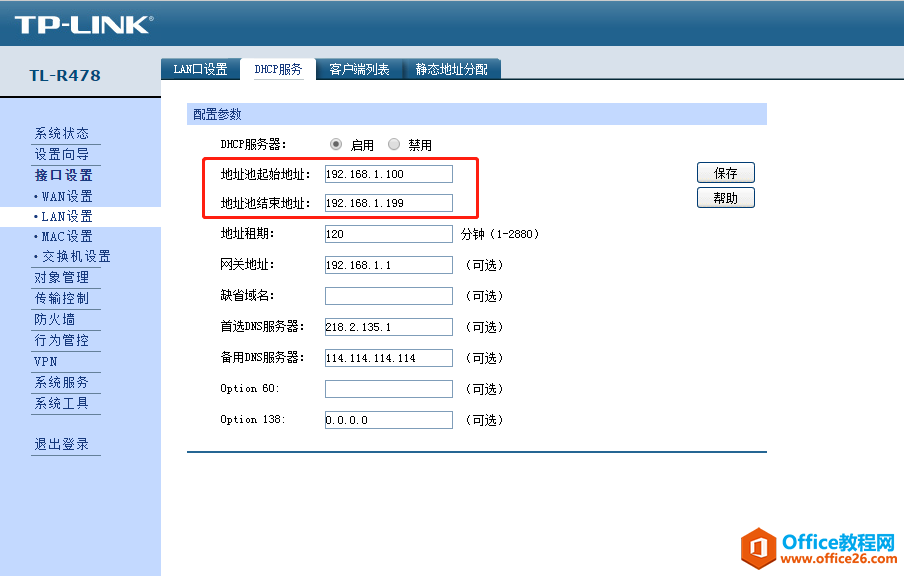The width and height of the screenshot is (904, 576).
Task: Click 退出登录 to log out
Action: coord(62,445)
